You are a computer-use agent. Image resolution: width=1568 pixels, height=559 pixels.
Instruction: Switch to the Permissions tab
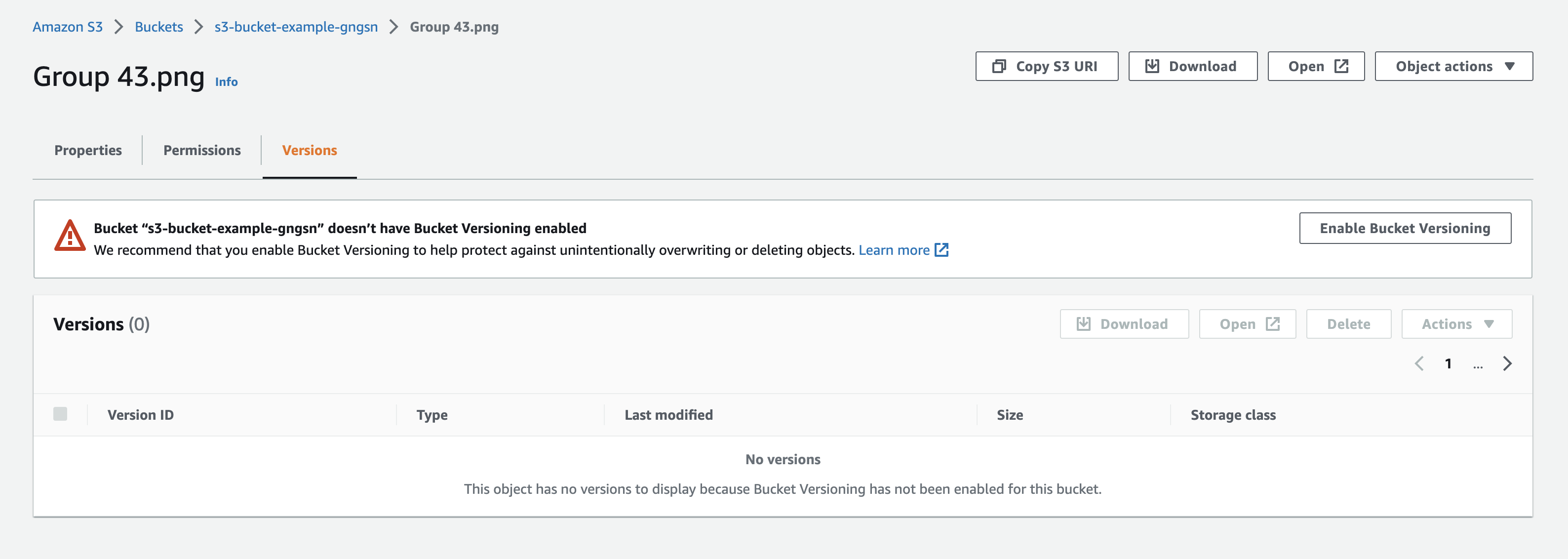pos(201,151)
